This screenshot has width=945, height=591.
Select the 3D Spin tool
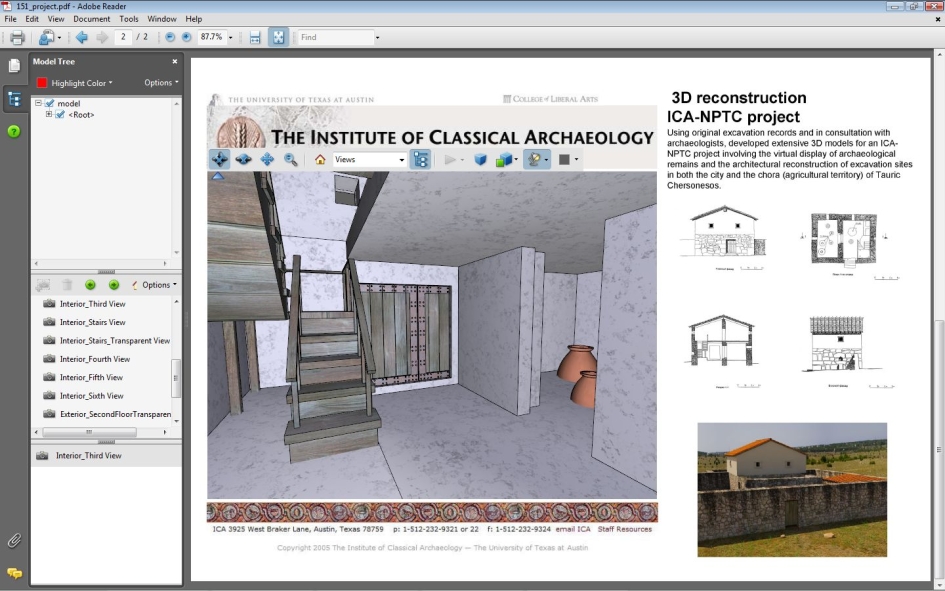point(243,159)
